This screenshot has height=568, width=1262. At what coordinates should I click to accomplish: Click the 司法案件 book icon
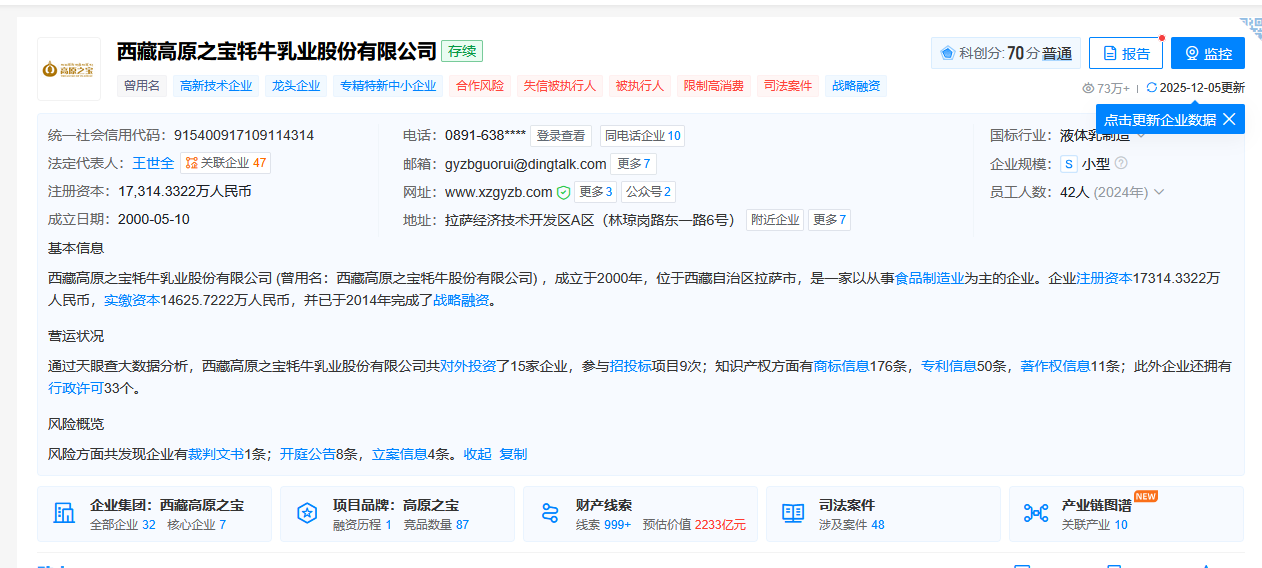(793, 514)
